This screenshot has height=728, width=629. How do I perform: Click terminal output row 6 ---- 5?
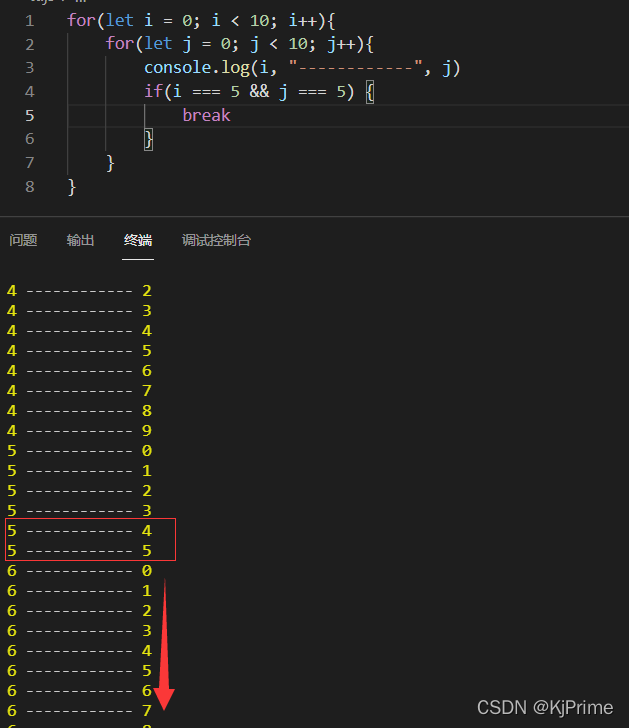(79, 671)
